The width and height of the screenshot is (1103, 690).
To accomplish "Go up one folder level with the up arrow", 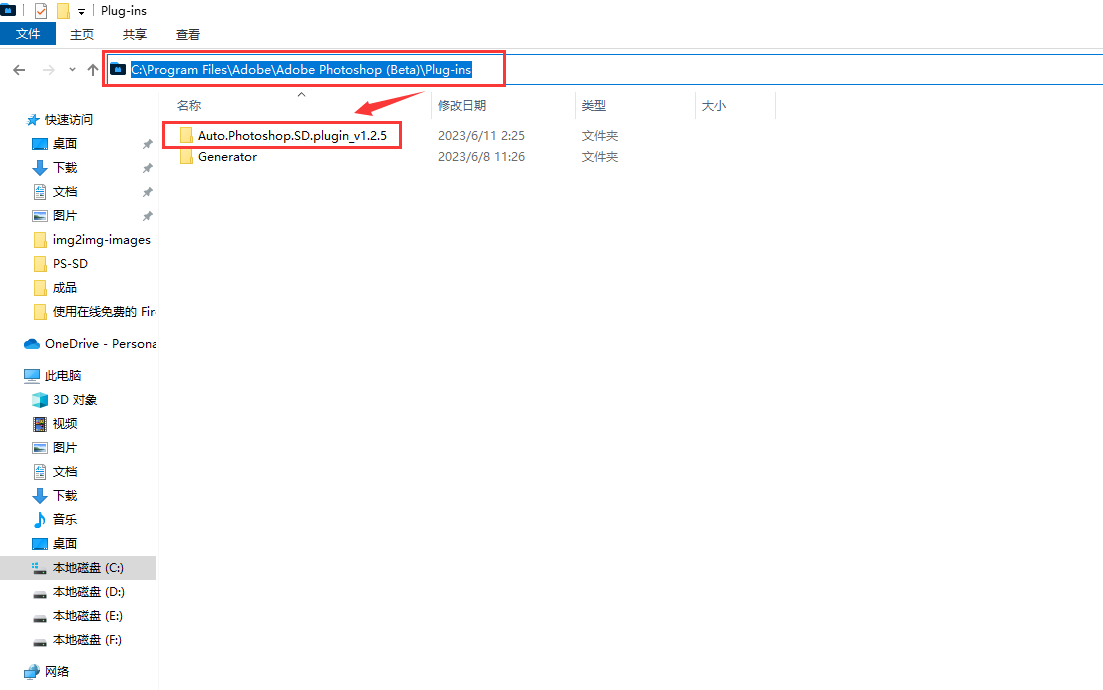I will click(x=93, y=69).
